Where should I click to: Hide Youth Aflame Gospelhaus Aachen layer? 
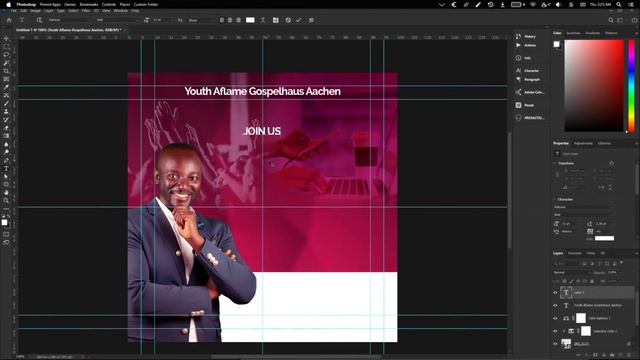(555, 305)
